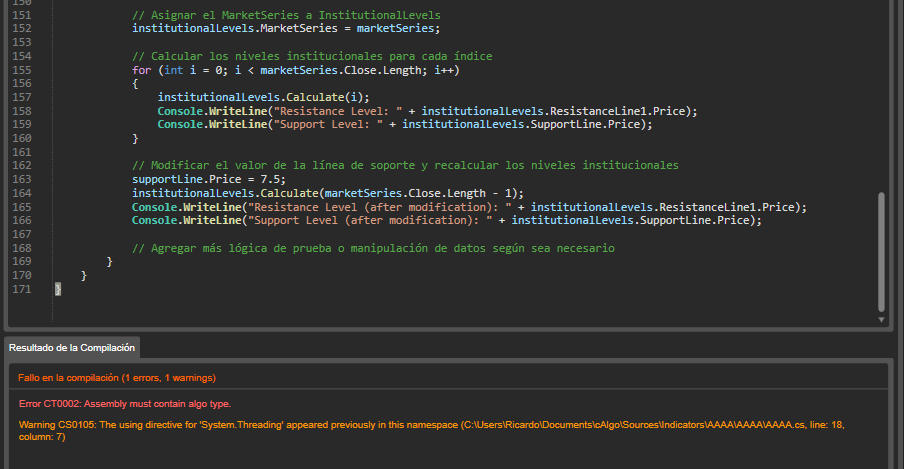The width and height of the screenshot is (904, 469).
Task: Click the scroll down arrow of the code editor
Action: point(881,320)
